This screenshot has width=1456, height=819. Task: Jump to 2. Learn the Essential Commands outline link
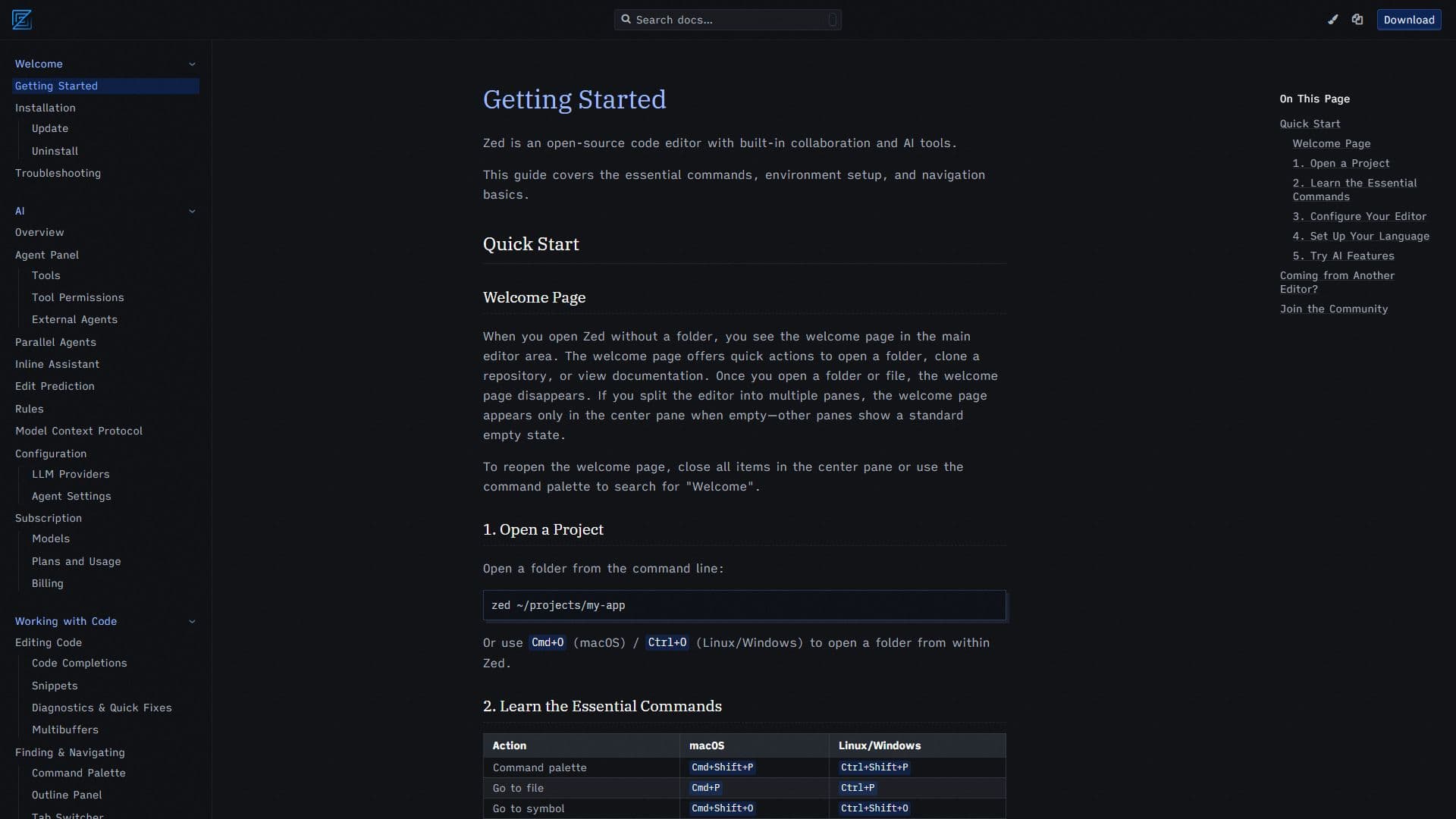pos(1354,190)
